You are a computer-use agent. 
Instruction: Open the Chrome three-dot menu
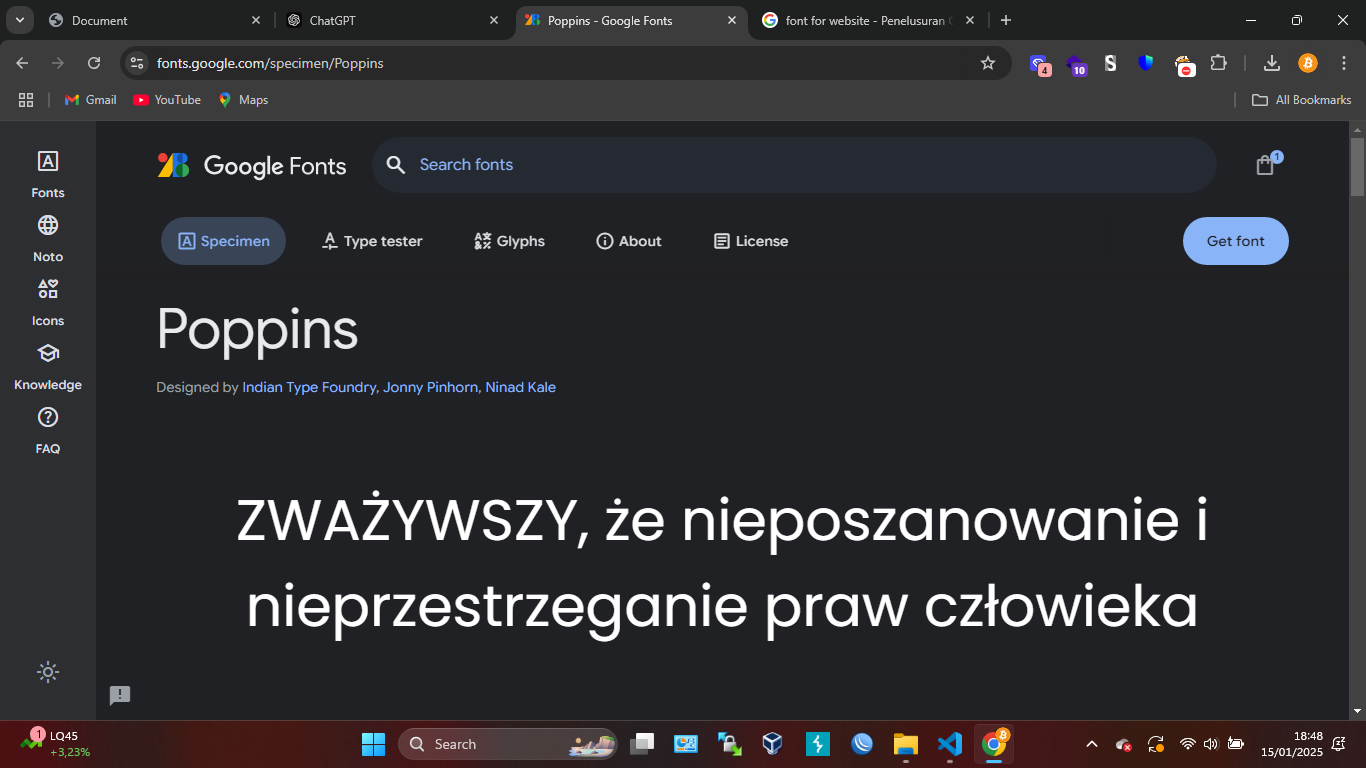pos(1343,63)
